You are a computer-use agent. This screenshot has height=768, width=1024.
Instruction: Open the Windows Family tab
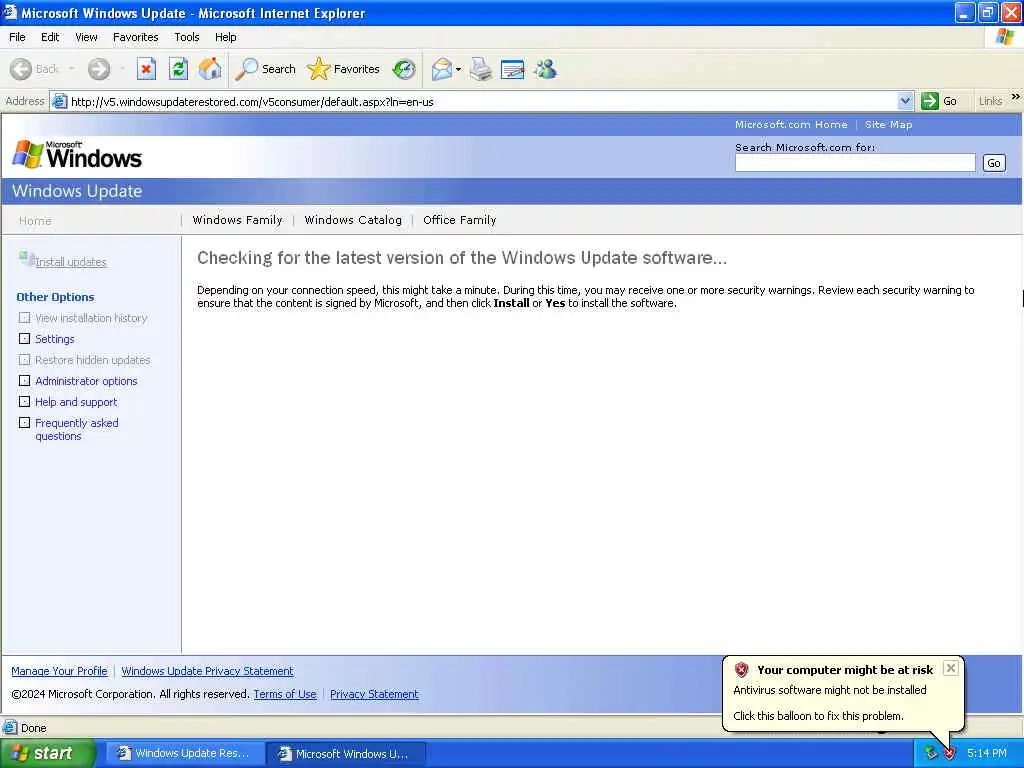(238, 220)
